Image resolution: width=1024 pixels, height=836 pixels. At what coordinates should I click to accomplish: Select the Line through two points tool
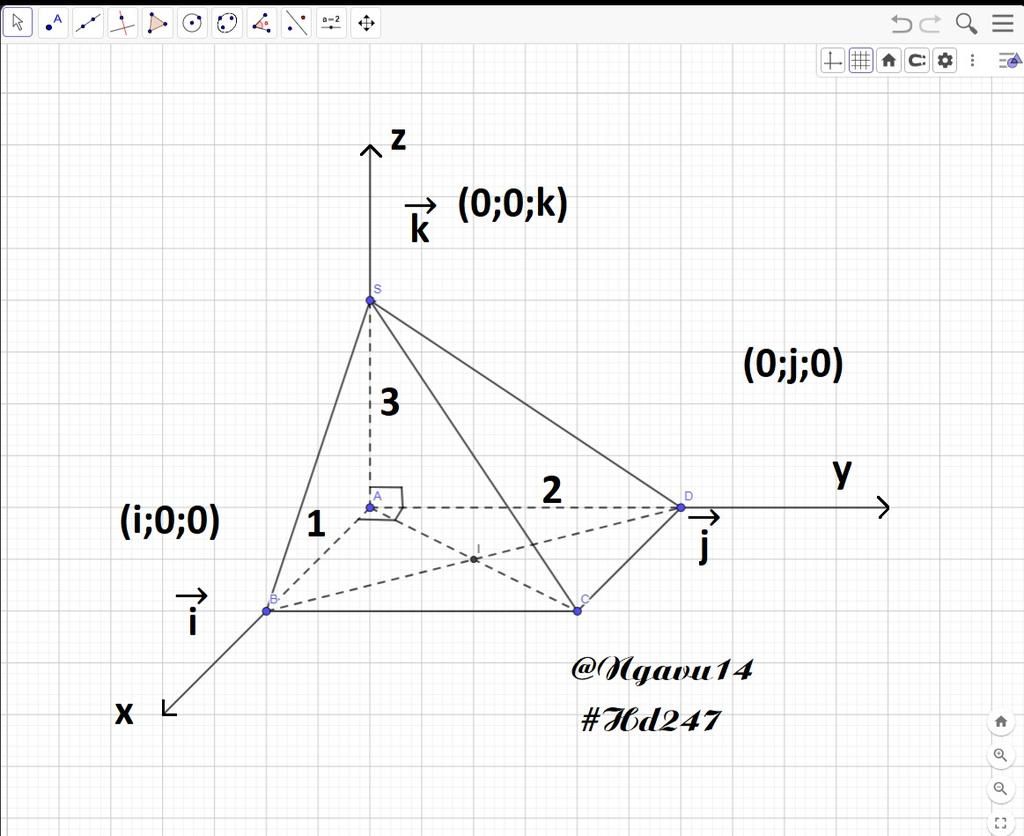[x=88, y=24]
